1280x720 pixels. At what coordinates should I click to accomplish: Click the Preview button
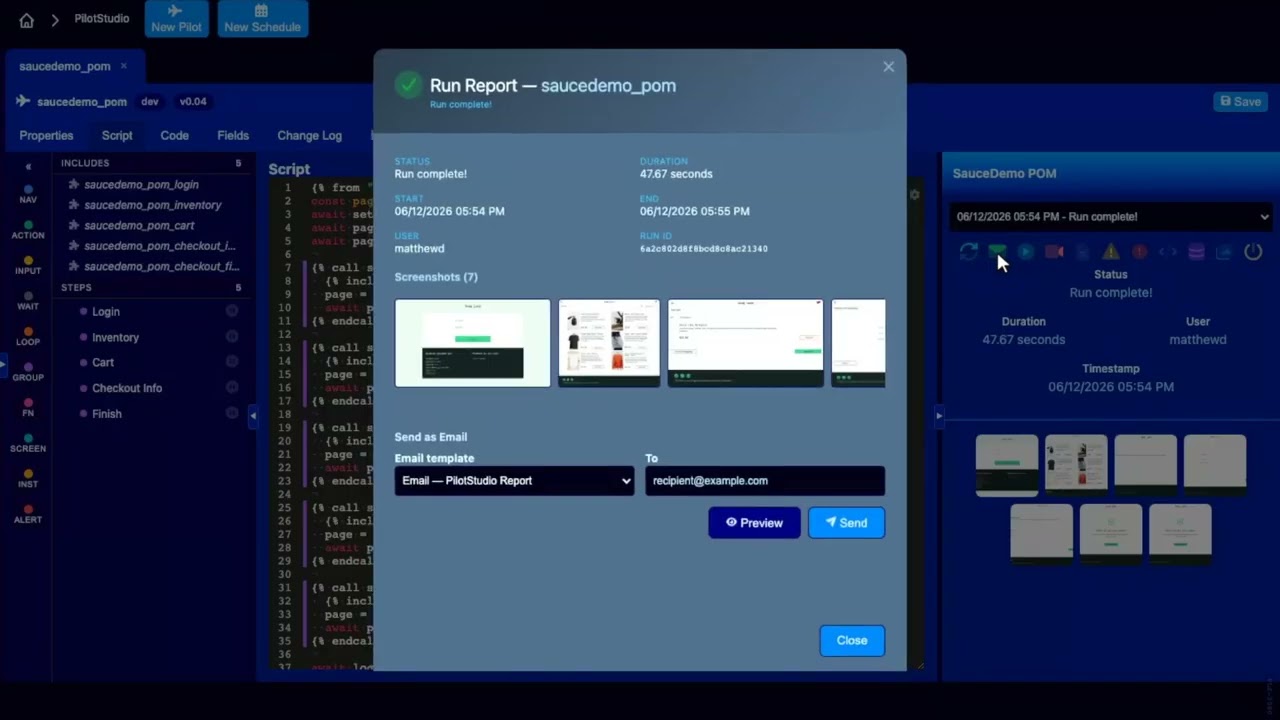[x=754, y=523]
